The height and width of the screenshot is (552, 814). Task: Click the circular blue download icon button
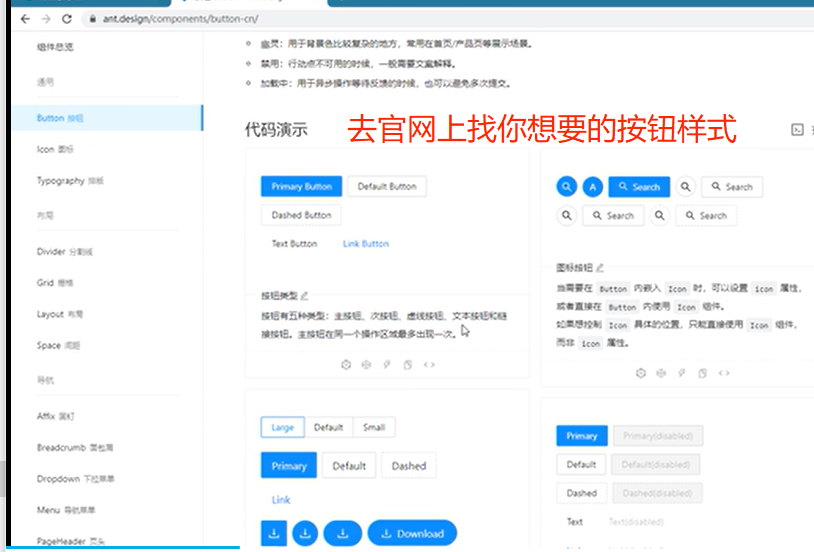pyautogui.click(x=305, y=533)
